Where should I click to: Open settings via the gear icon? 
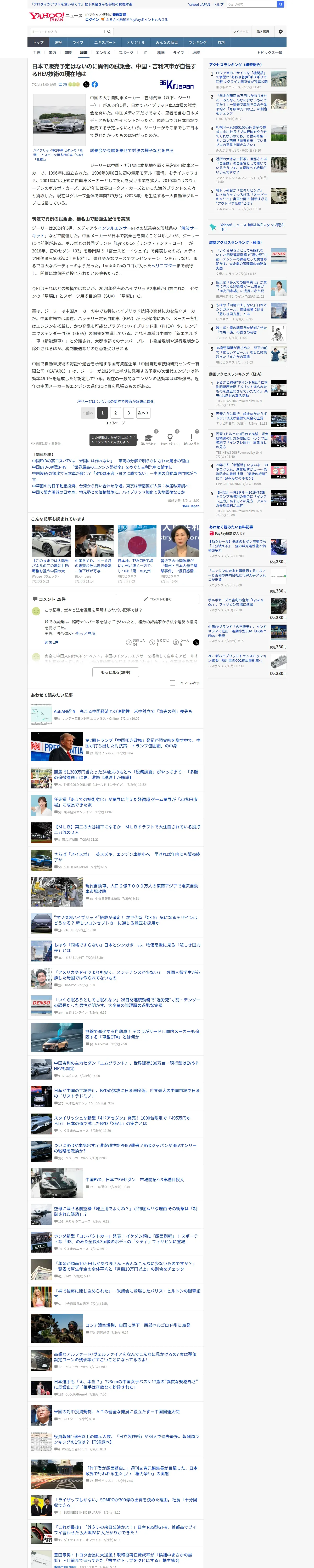[x=281, y=32]
